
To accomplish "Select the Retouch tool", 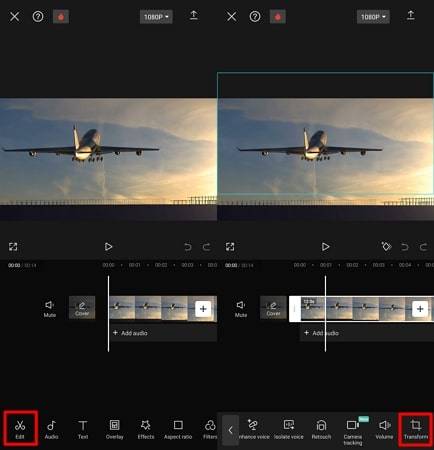I will pos(321,429).
